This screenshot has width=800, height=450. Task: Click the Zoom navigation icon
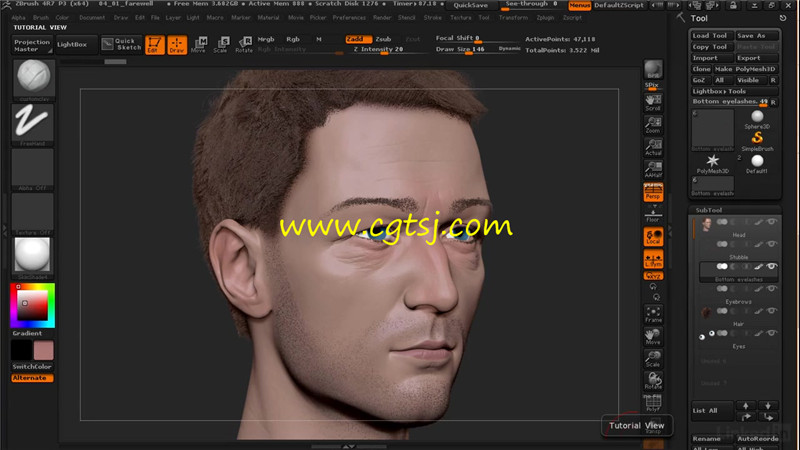pyautogui.click(x=653, y=125)
